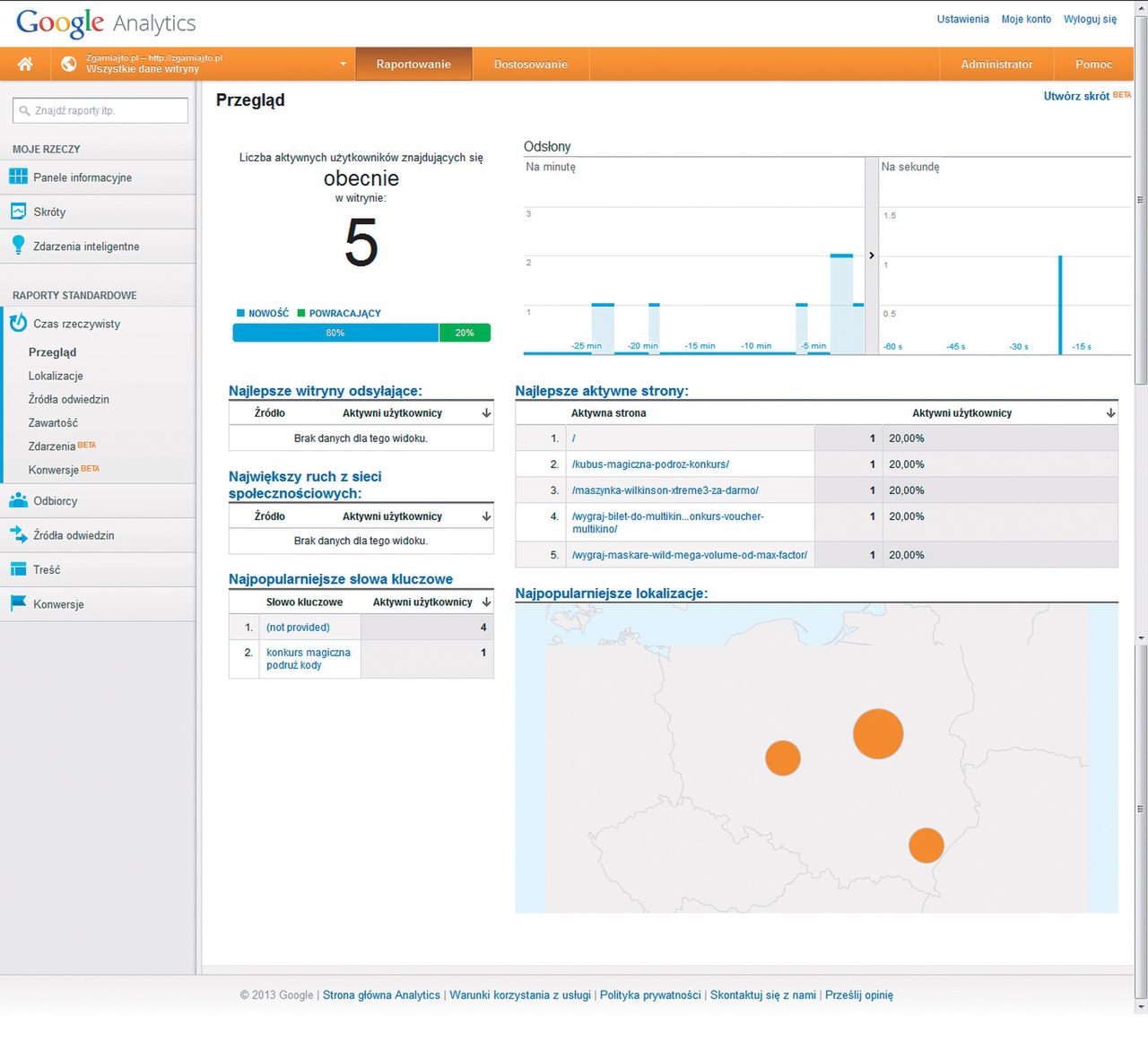Open the Moje konto link
The height and width of the screenshot is (1040, 1148).
pyautogui.click(x=1026, y=19)
